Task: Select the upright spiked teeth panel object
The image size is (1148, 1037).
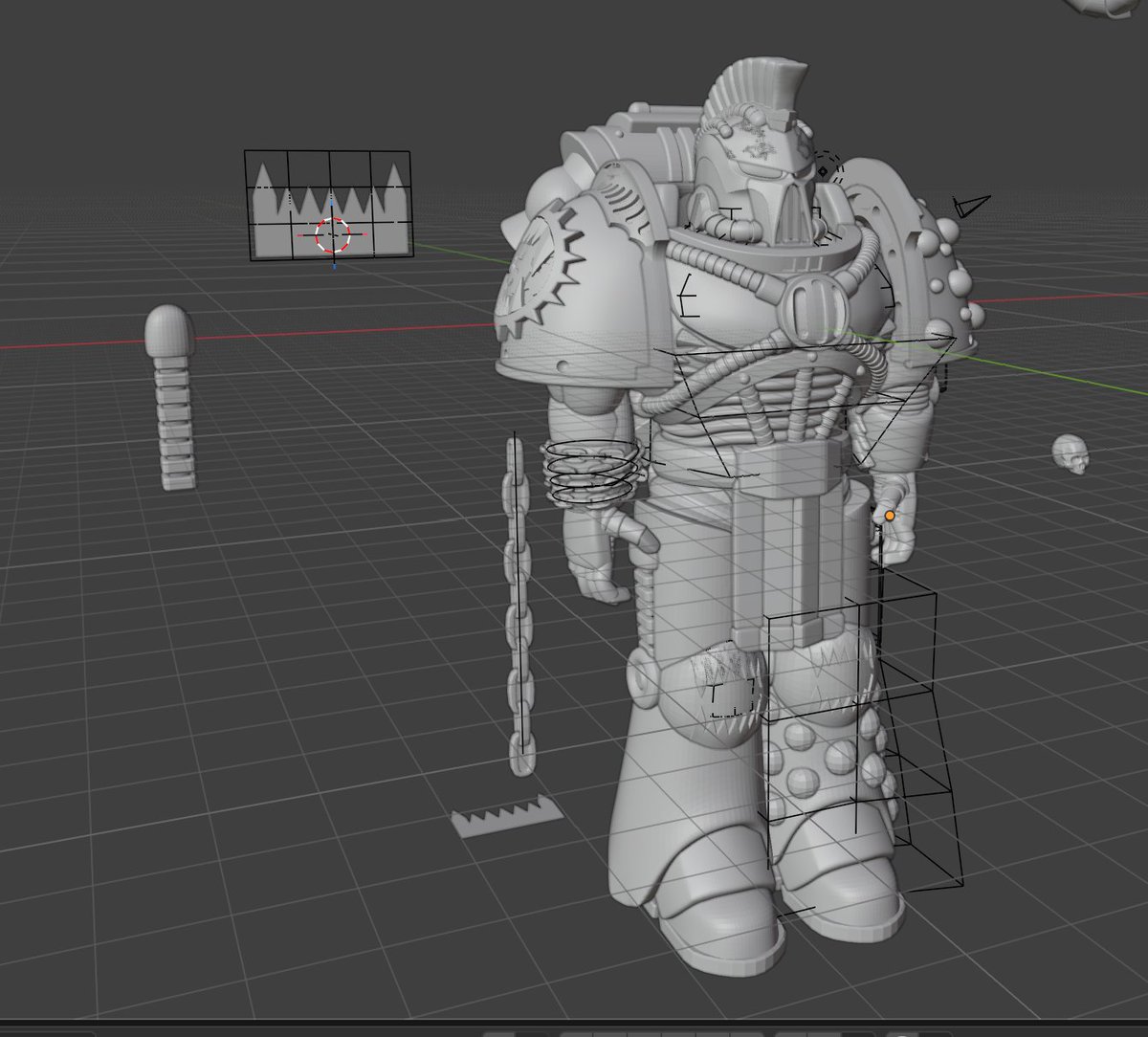Action: coord(328,210)
